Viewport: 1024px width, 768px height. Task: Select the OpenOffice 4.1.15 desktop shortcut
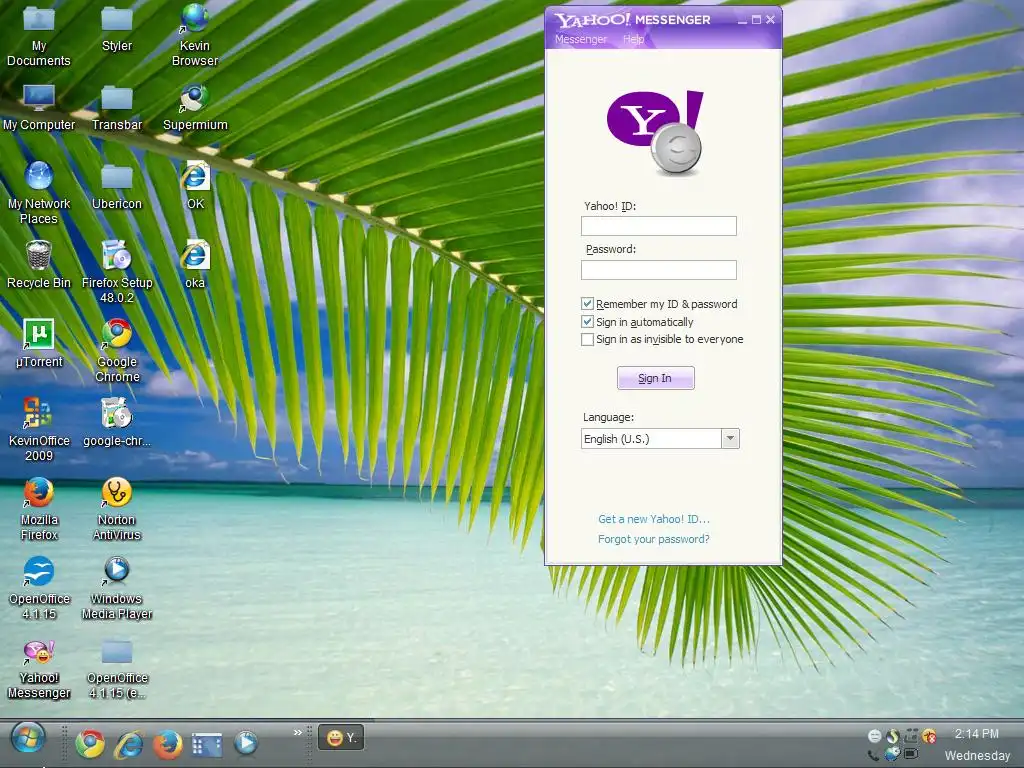[39, 588]
